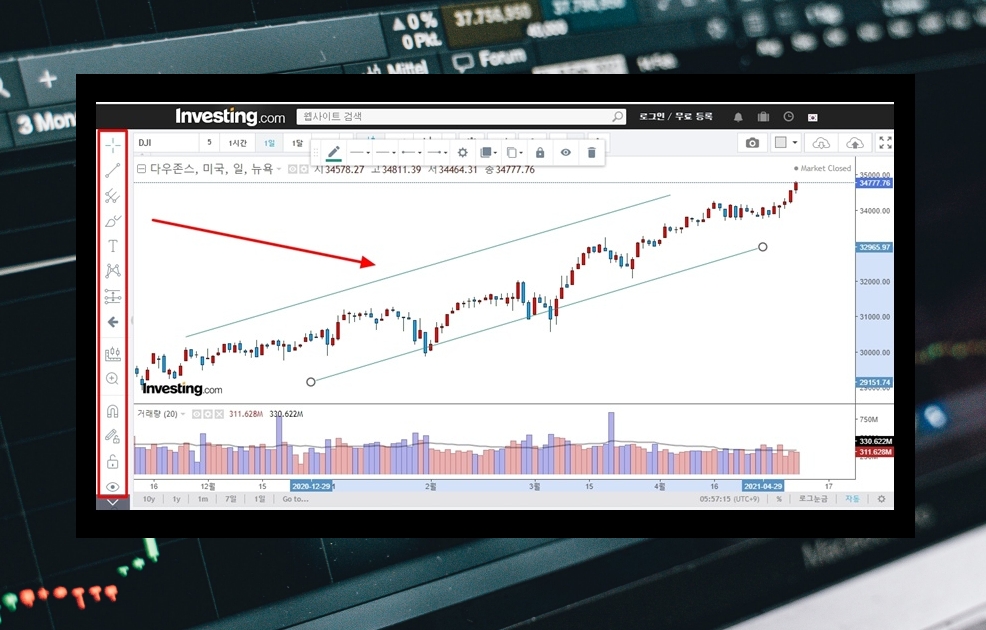Select the 1달 interval
The height and width of the screenshot is (630, 986).
[297, 143]
